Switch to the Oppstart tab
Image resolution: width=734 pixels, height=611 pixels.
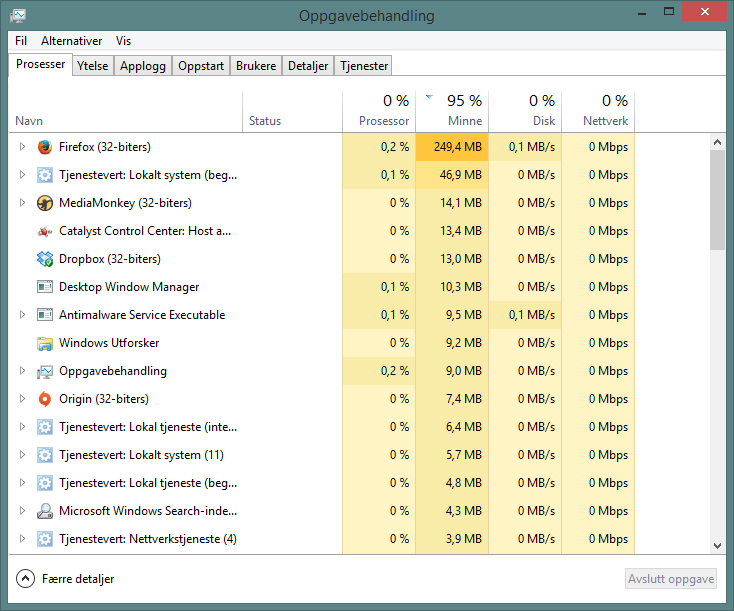coord(201,66)
